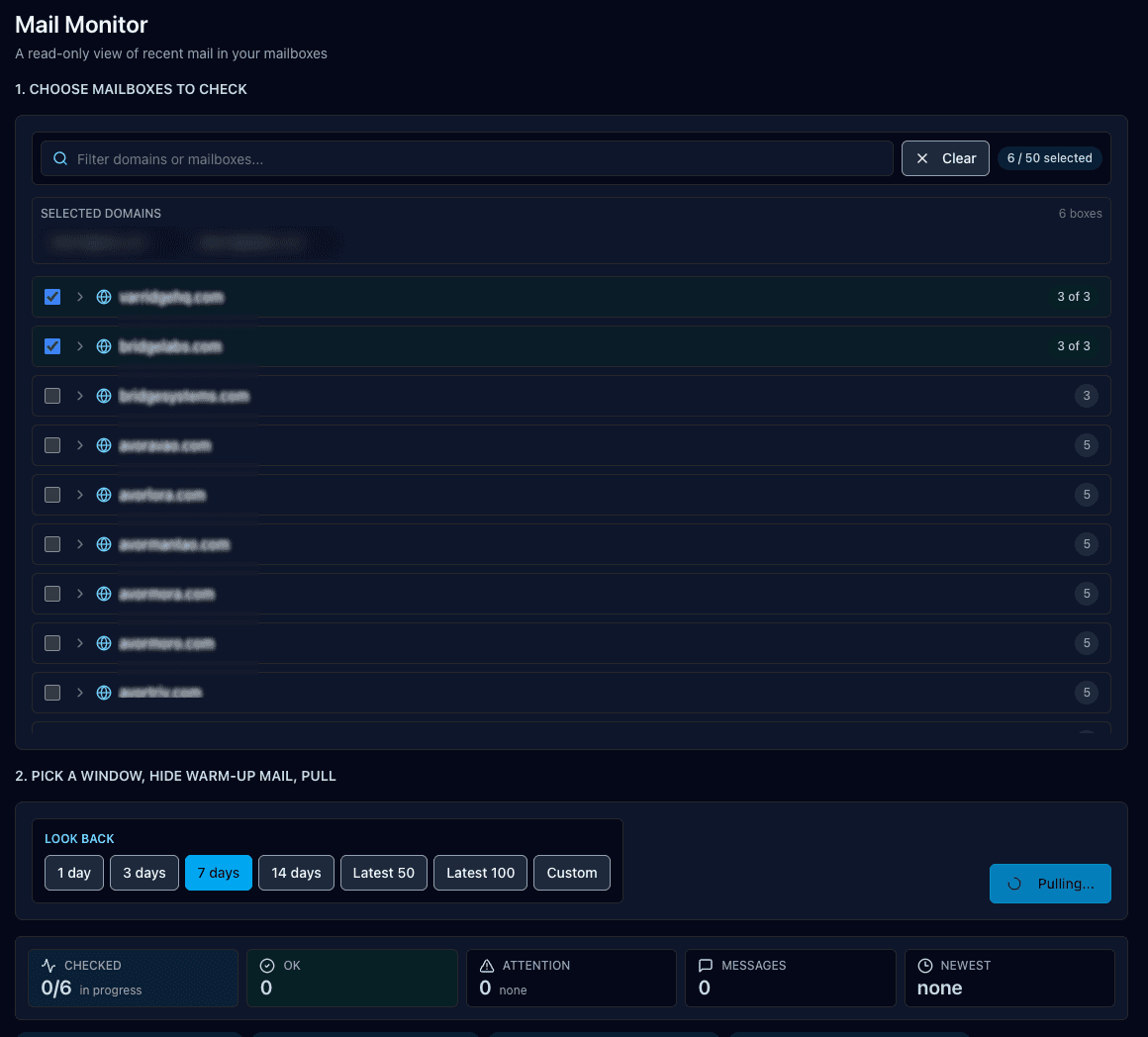Screen dimensions: 1148x1037
Task: Expand the ninth domain row chevron
Action: 80,693
